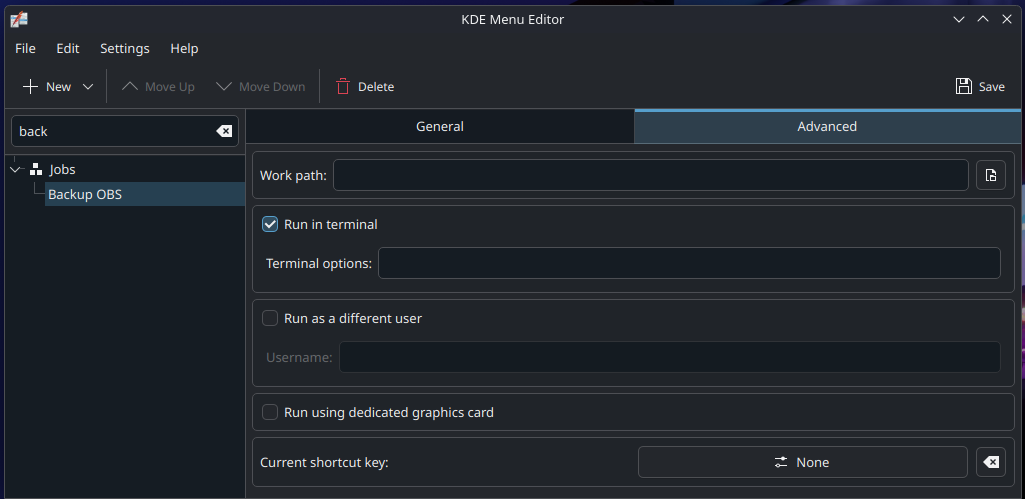The width and height of the screenshot is (1025, 499).
Task: Click the KDE Menu Editor app icon
Action: 18,19
